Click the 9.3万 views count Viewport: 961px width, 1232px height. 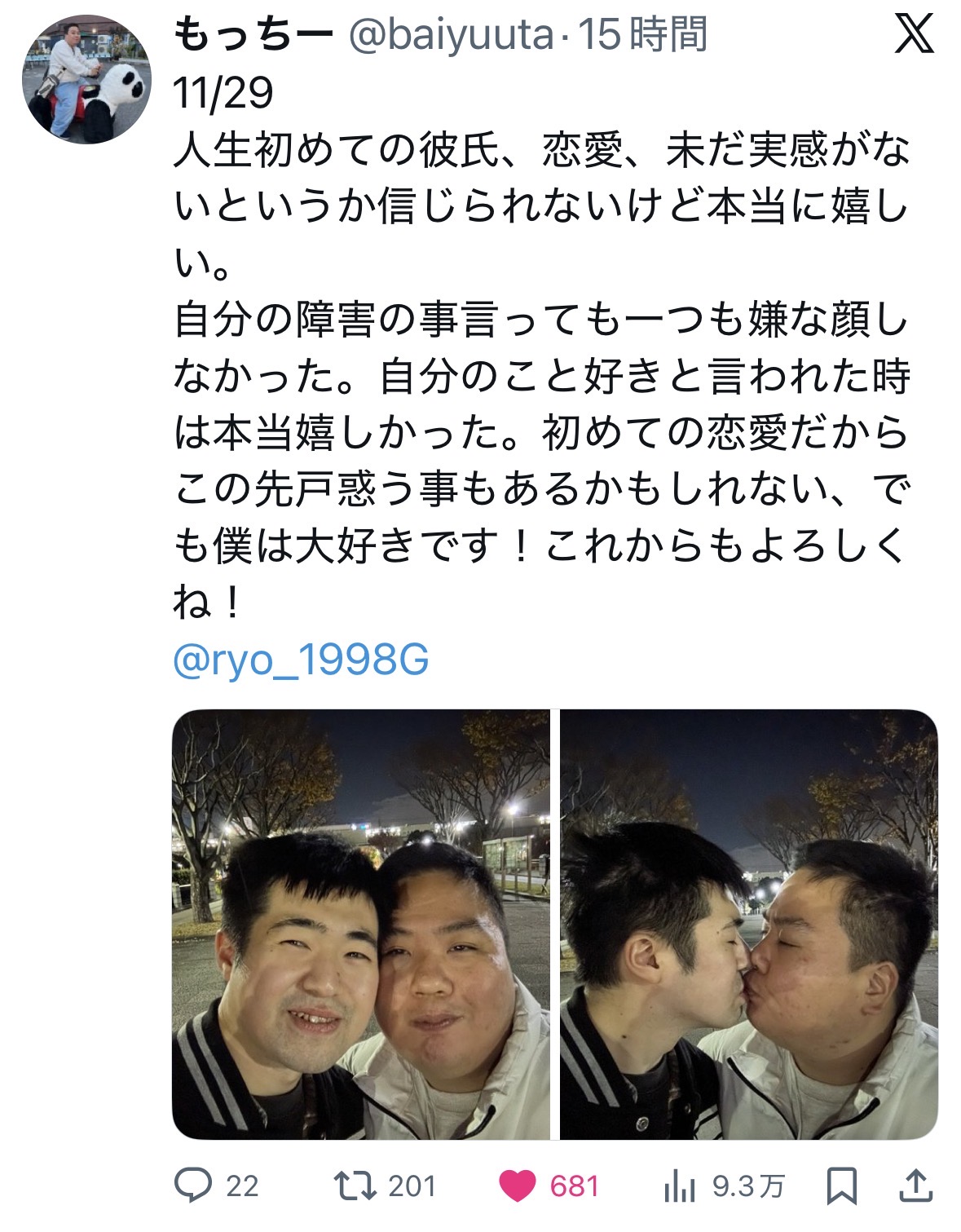coord(748,1186)
